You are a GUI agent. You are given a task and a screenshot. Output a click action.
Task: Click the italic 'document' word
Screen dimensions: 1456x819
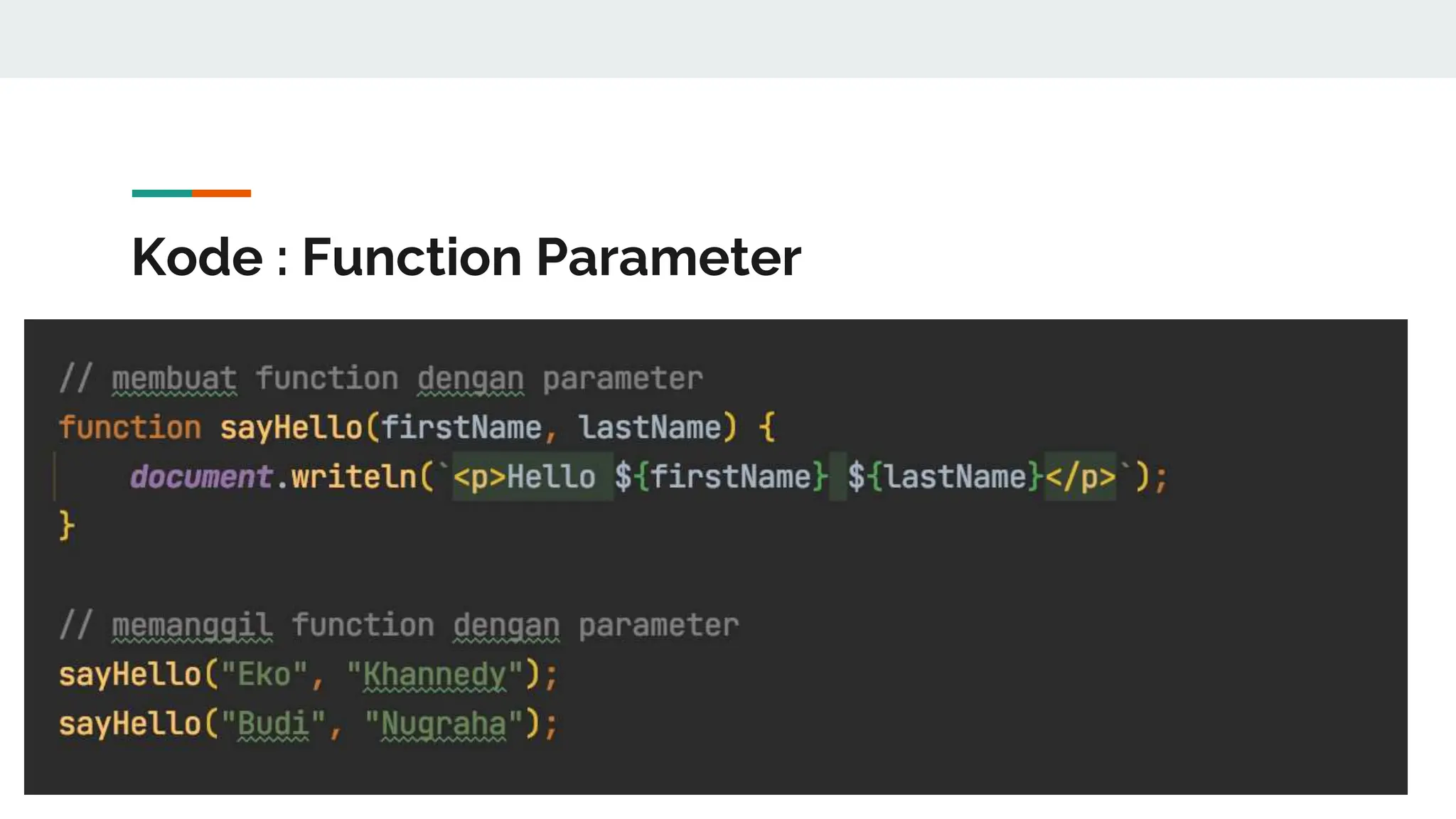click(201, 476)
